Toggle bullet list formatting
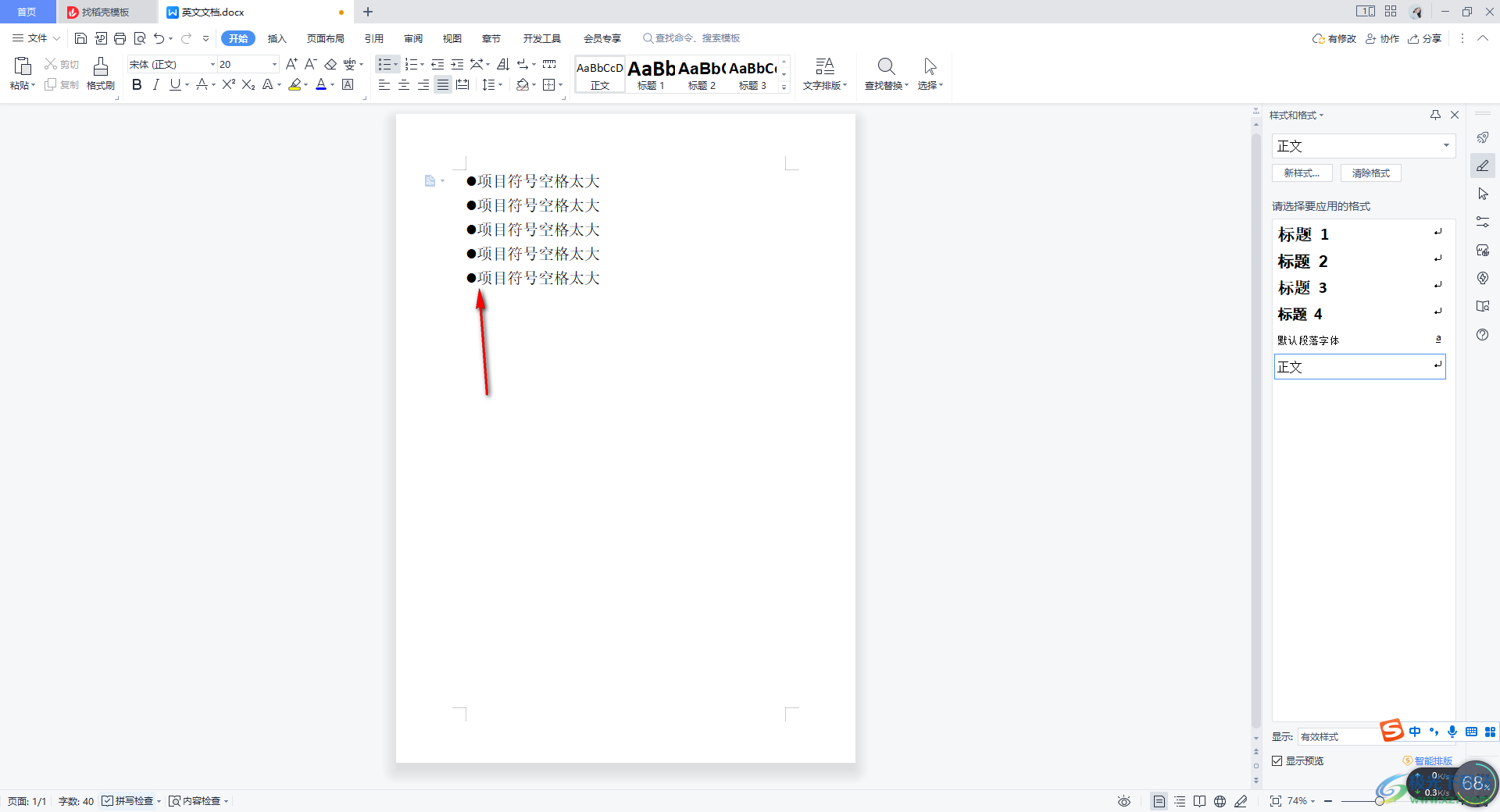 click(x=384, y=64)
